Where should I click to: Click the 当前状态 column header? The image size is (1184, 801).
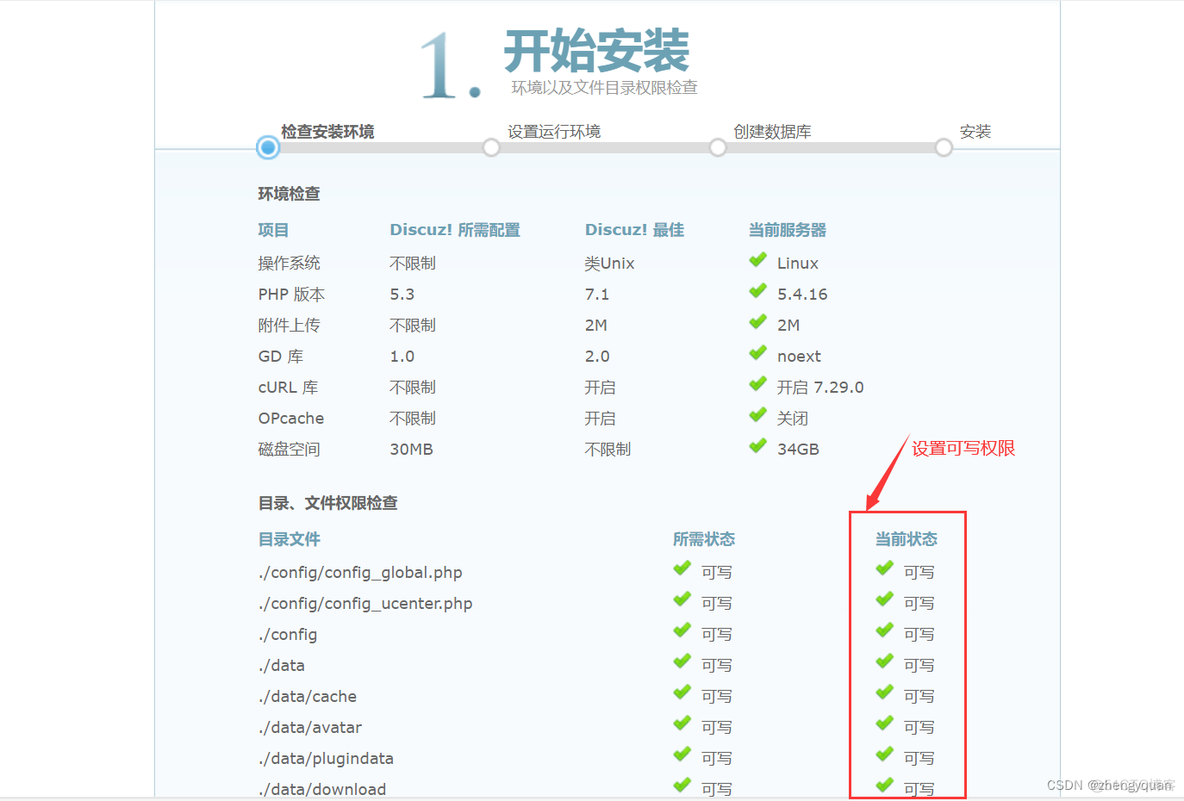pos(906,539)
